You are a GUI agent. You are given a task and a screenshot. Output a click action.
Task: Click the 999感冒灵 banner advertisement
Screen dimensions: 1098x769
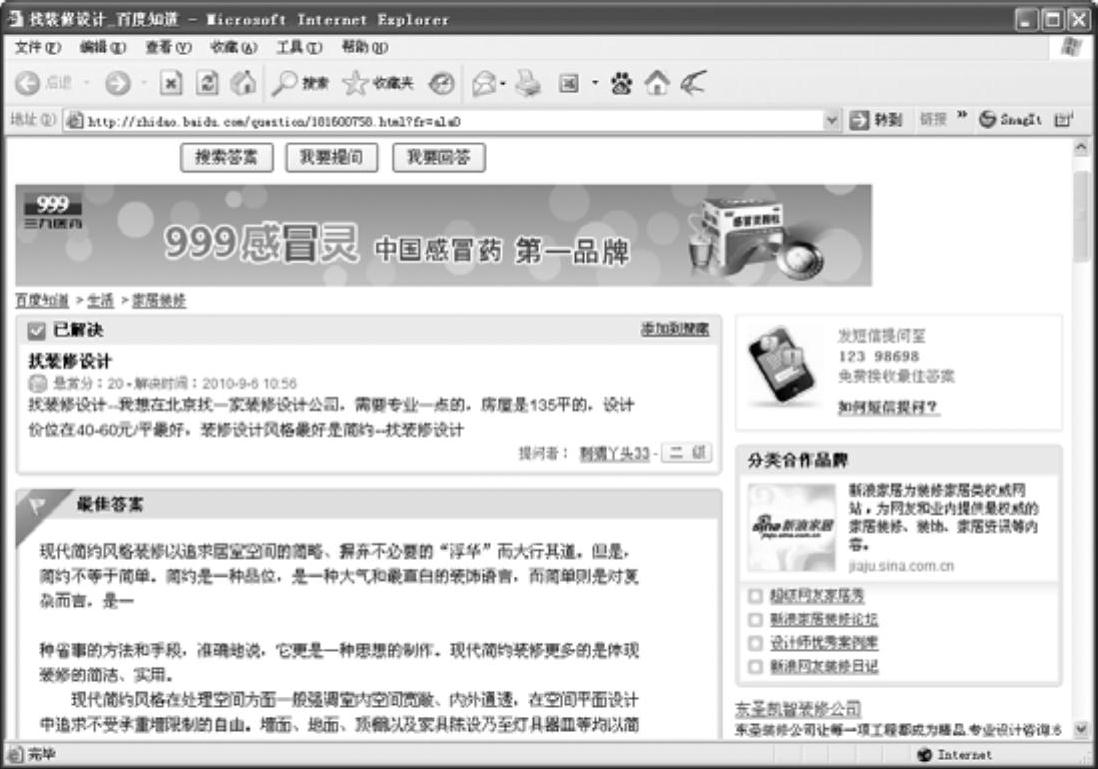pyautogui.click(x=443, y=235)
